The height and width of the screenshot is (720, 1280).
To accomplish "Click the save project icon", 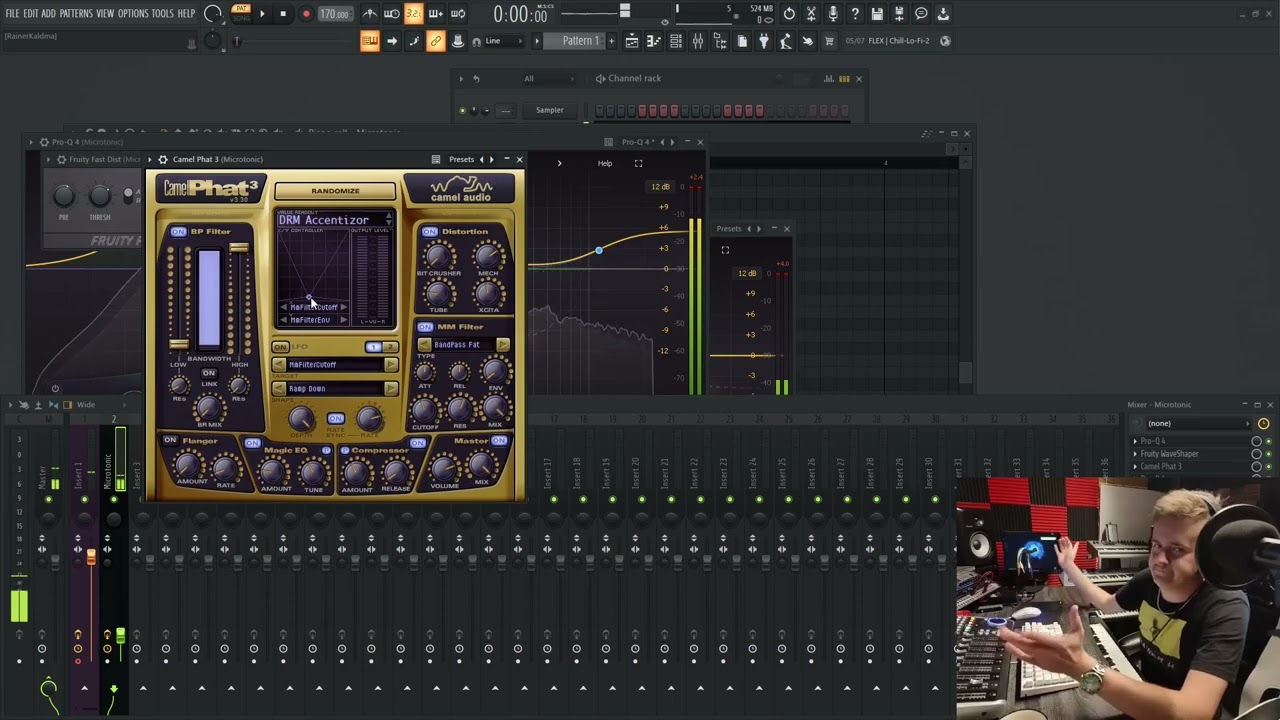I will pos(877,14).
